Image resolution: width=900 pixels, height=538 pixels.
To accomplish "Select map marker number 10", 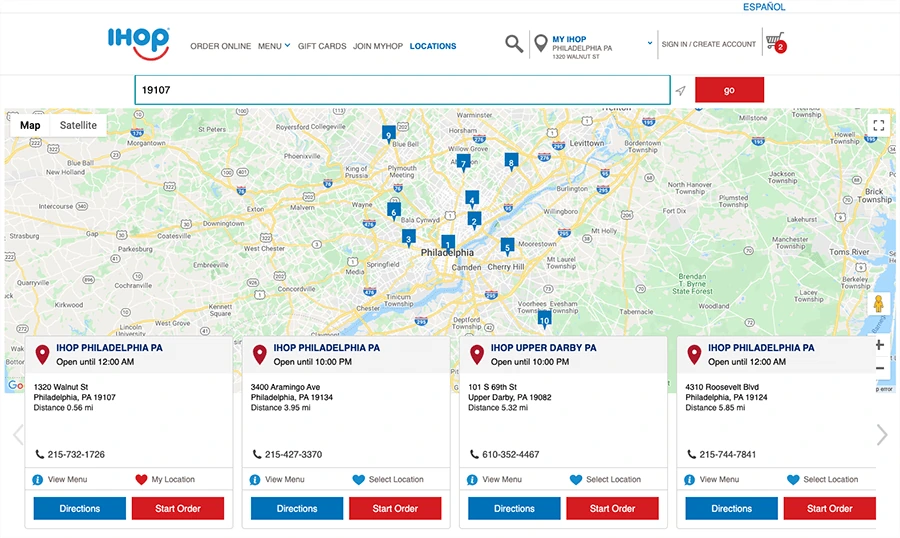I will click(x=544, y=320).
